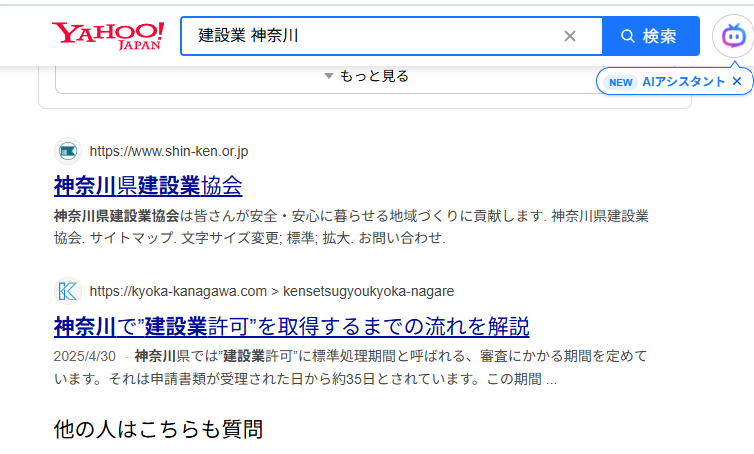The width and height of the screenshot is (754, 454).
Task: Click the 他の人はこちらも質問 heading
Action: tap(158, 429)
